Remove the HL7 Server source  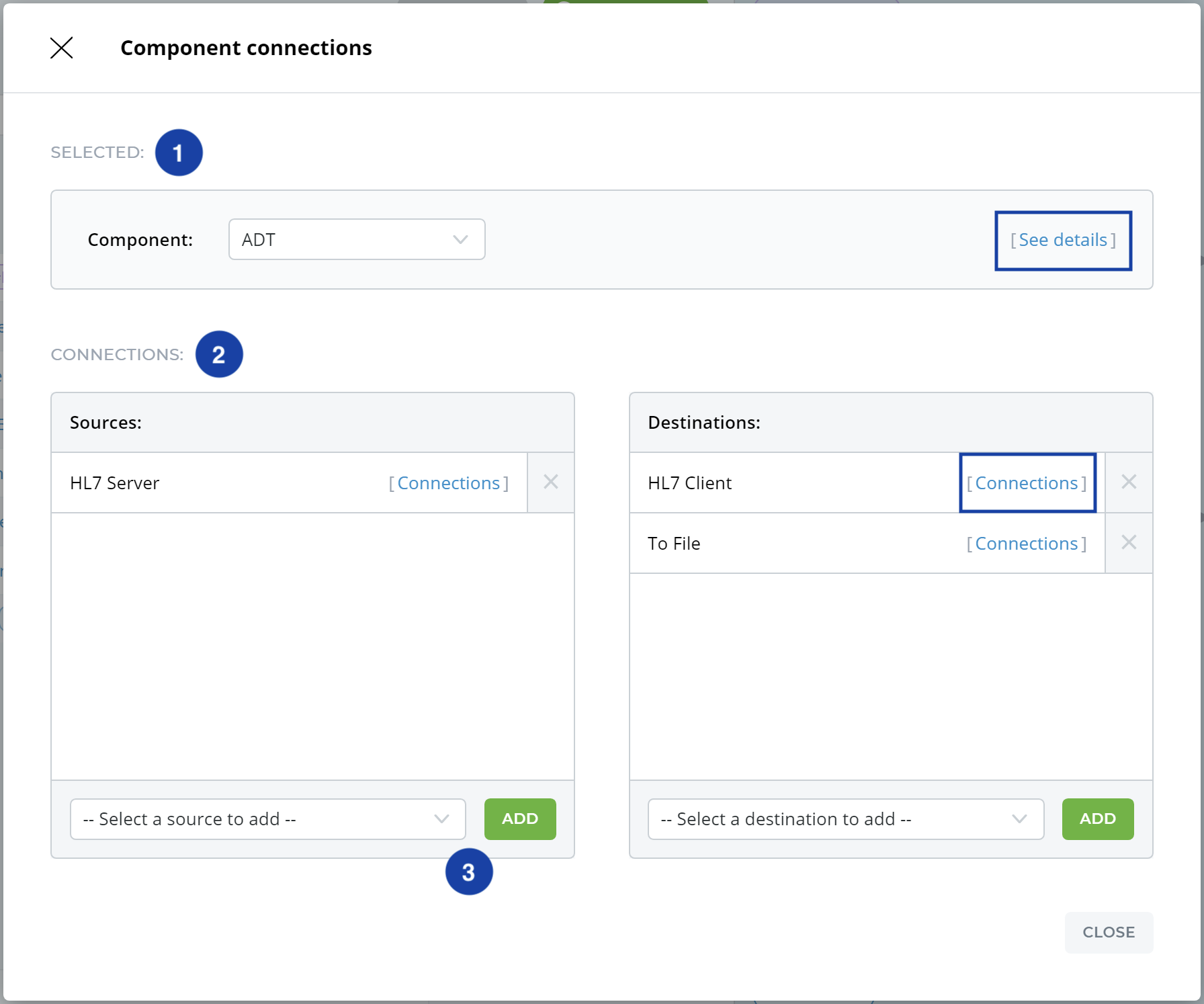point(550,482)
